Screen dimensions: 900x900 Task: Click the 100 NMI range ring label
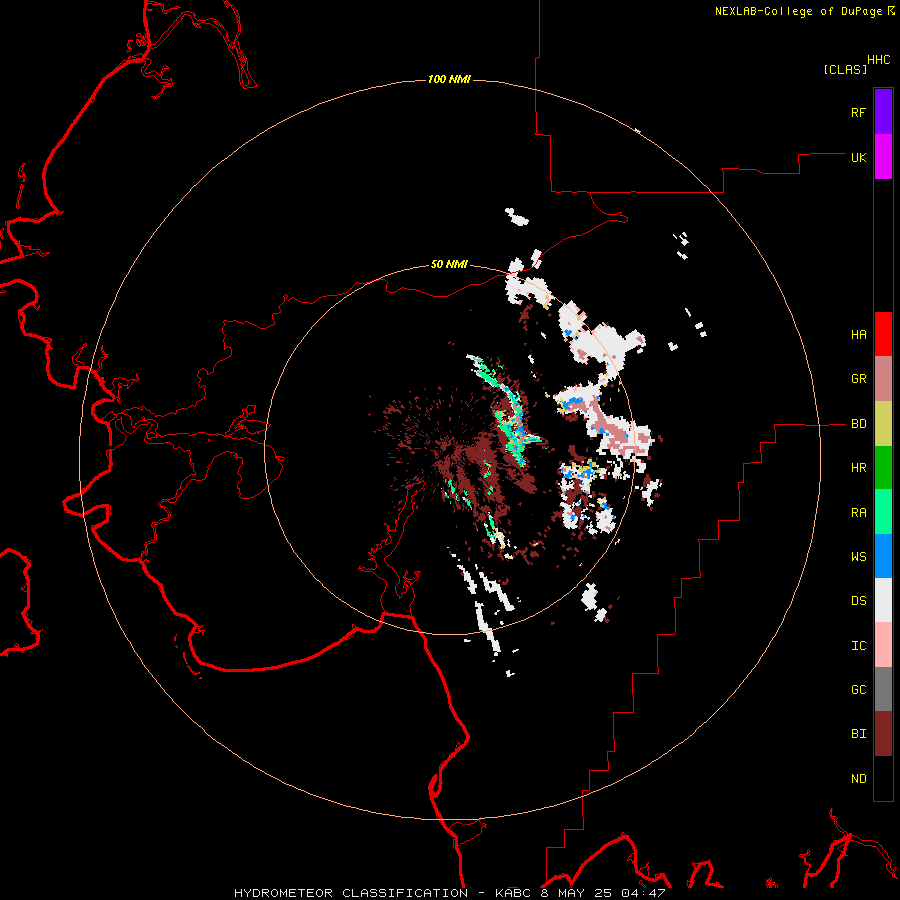pyautogui.click(x=449, y=79)
